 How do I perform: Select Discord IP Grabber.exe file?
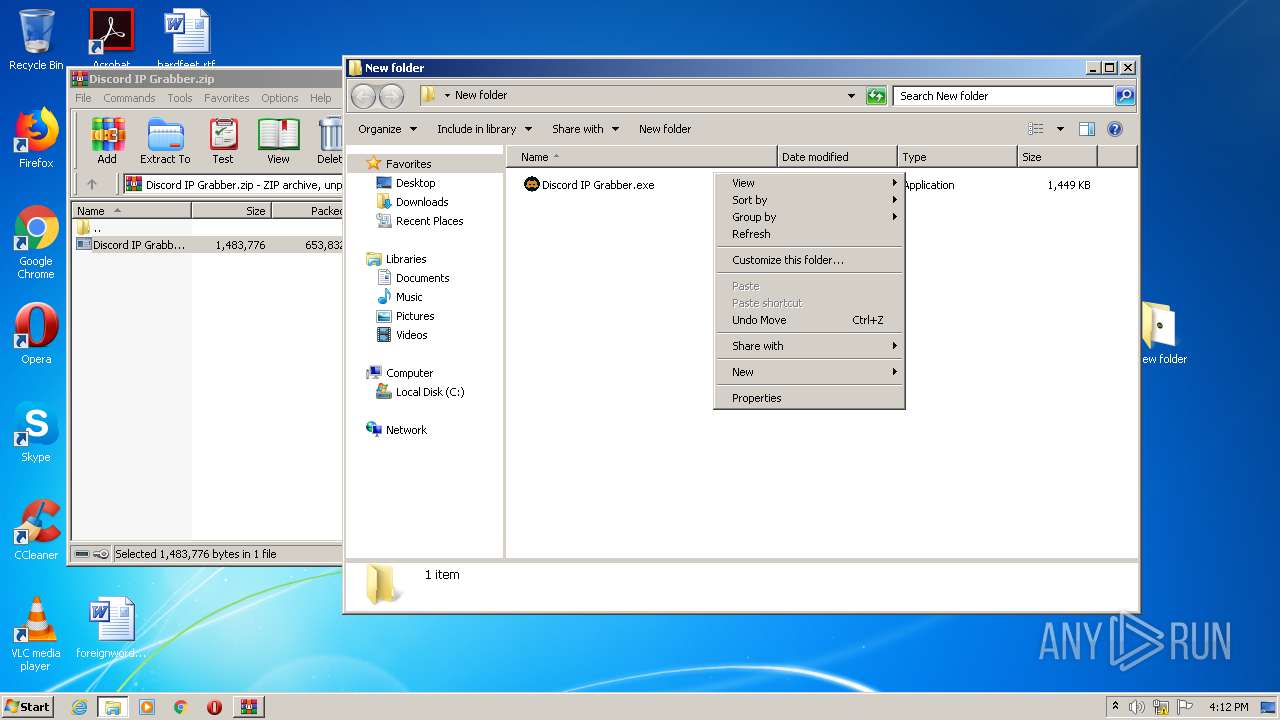[x=590, y=185]
